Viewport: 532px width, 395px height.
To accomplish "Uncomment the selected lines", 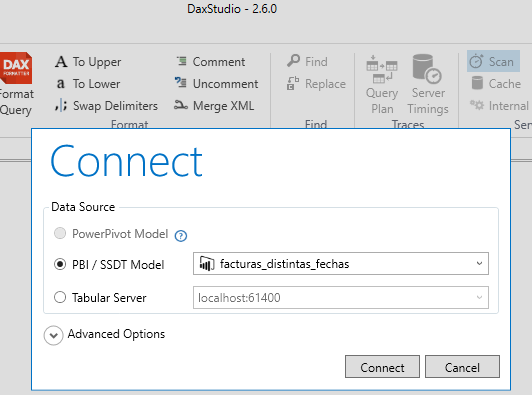I will pyautogui.click(x=216, y=83).
